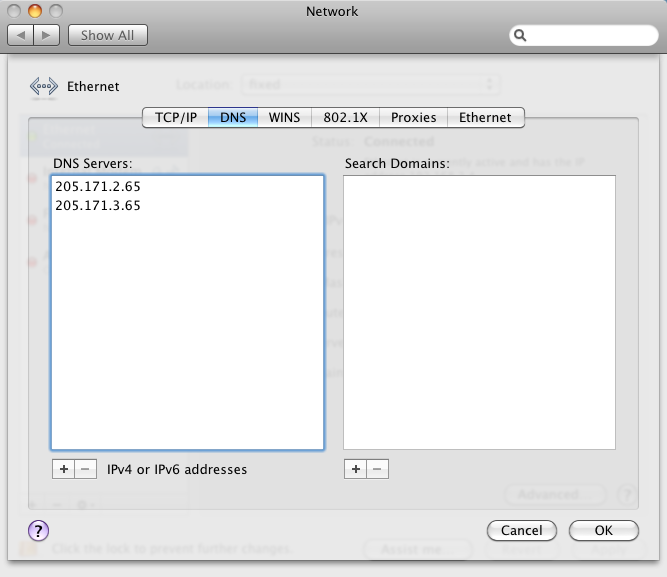The height and width of the screenshot is (577, 667).
Task: Remove the selected search domain
Action: pos(378,469)
